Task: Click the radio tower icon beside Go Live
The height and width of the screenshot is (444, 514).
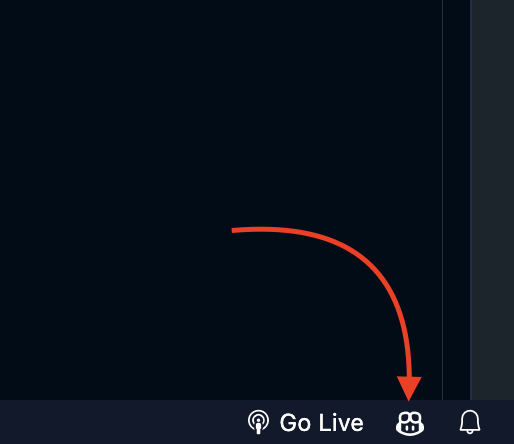Action: (258, 422)
